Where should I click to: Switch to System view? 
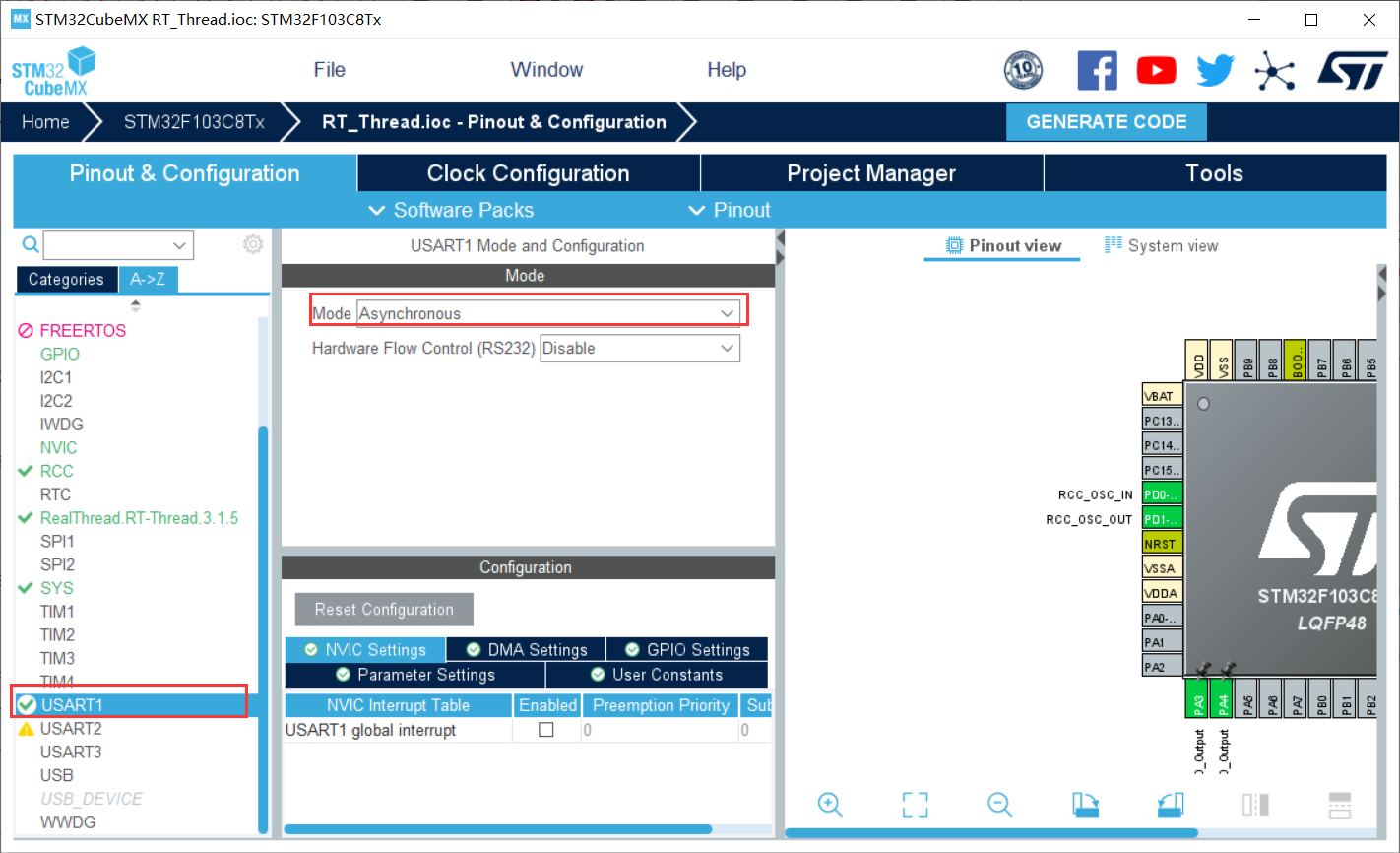pyautogui.click(x=1162, y=246)
